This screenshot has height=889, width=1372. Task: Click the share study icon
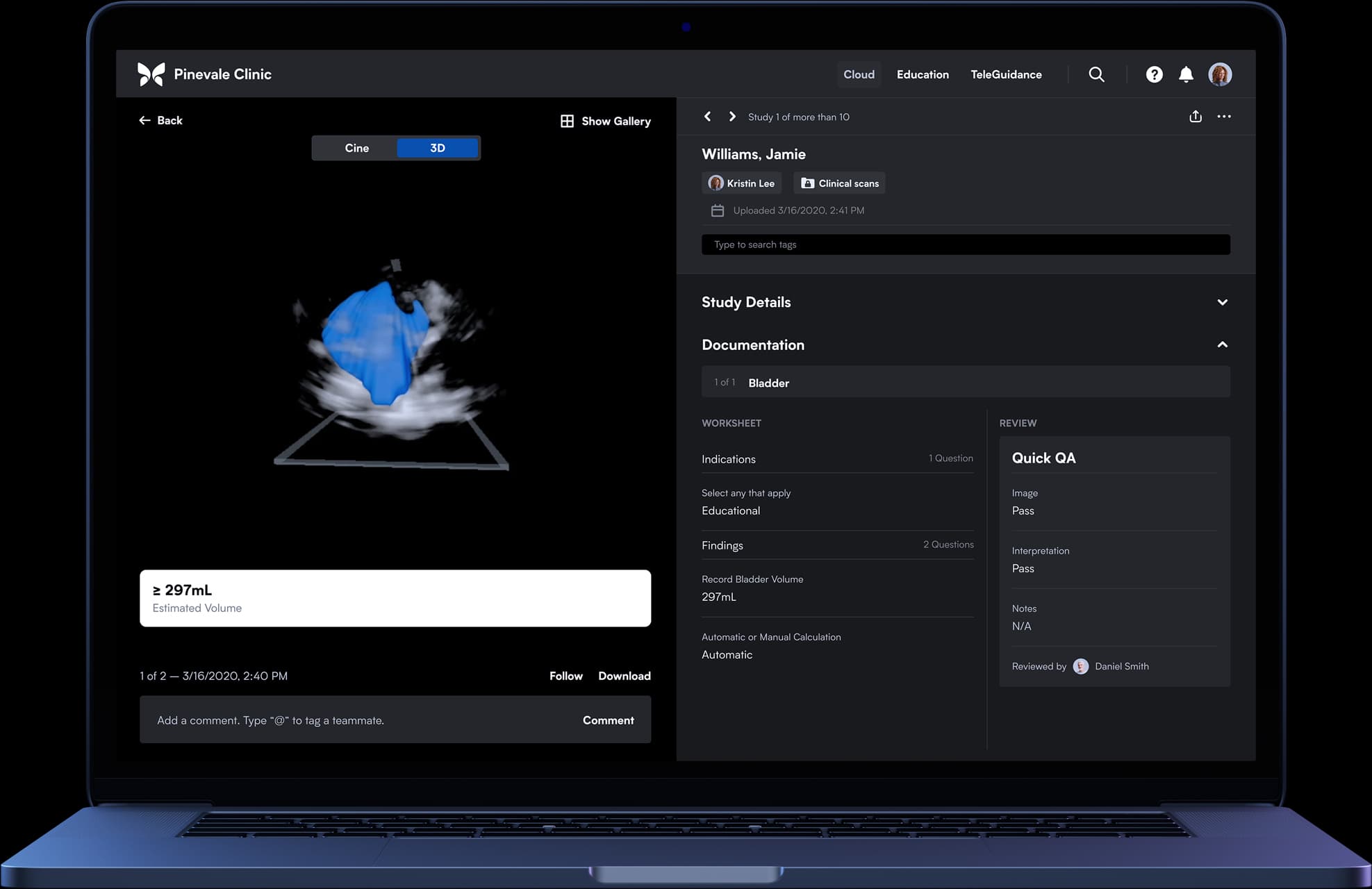tap(1195, 116)
